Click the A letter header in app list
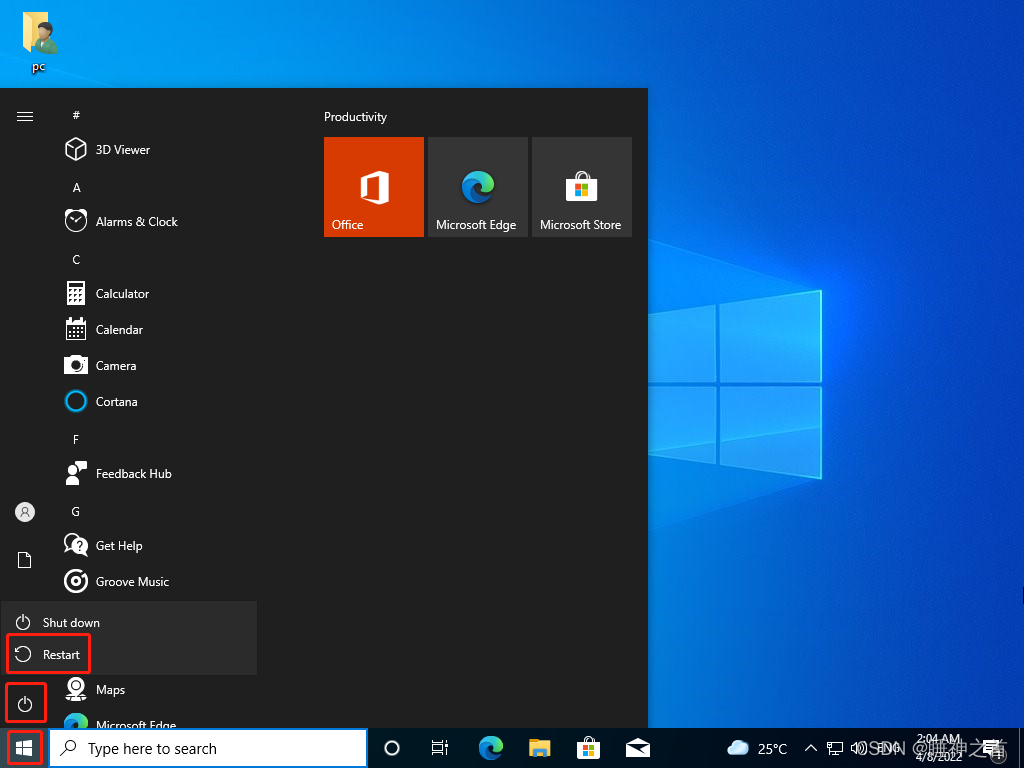This screenshot has width=1024, height=768. coord(76,187)
